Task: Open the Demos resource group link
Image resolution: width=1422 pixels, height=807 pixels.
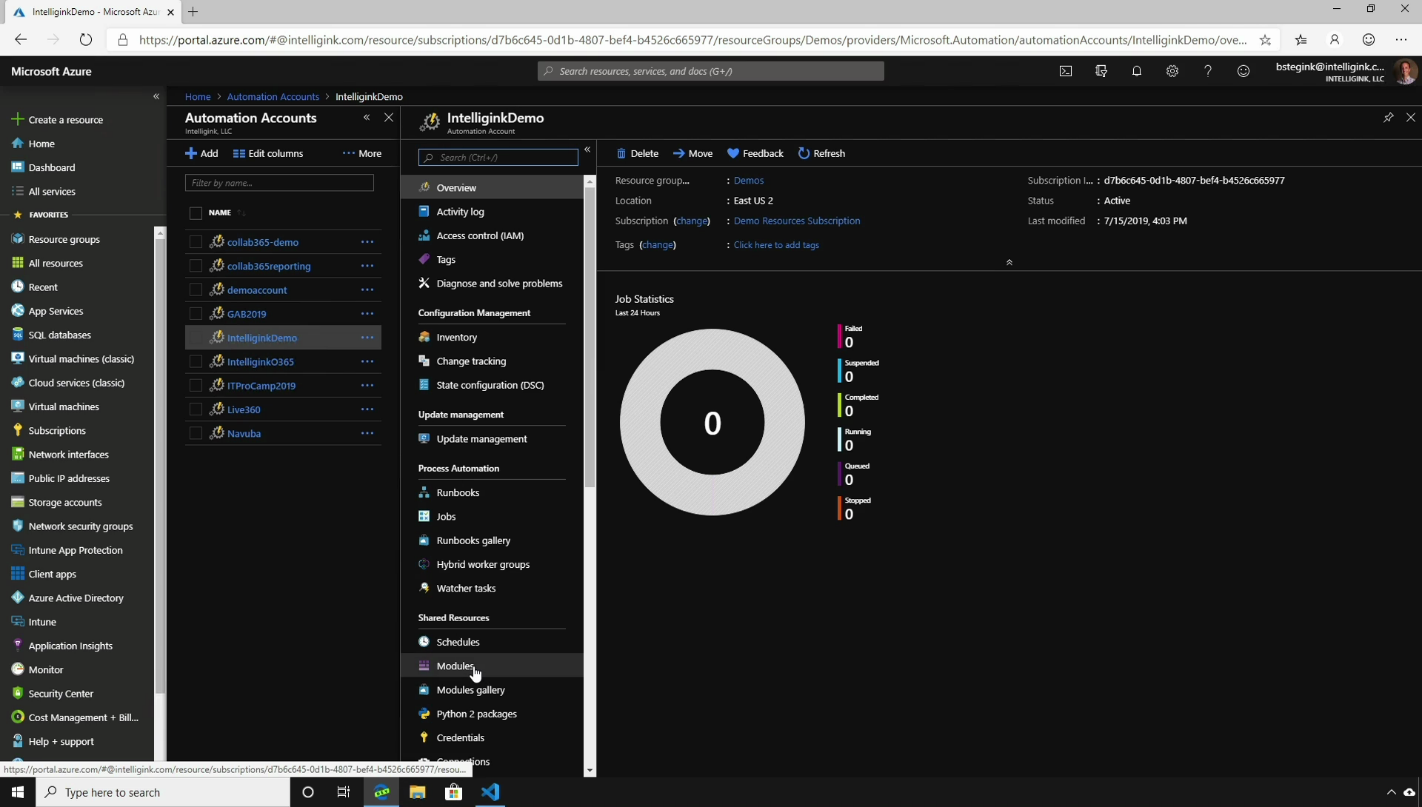Action: coord(749,181)
